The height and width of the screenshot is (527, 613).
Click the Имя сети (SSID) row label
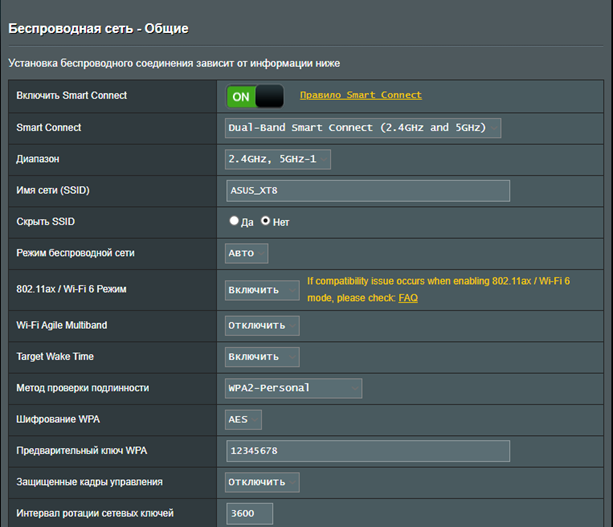click(x=60, y=190)
